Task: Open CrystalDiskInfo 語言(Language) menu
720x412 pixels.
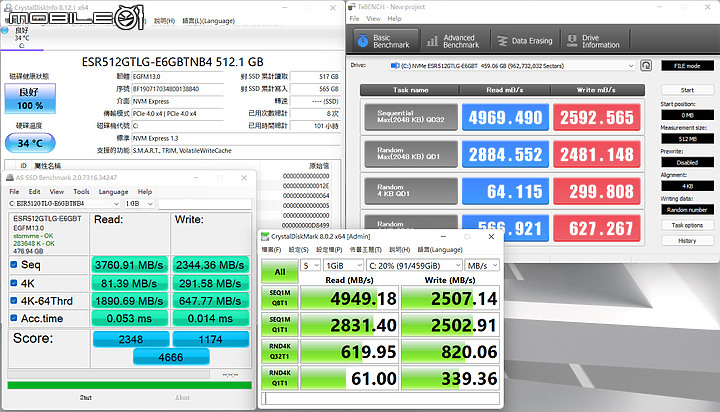Action: click(208, 21)
